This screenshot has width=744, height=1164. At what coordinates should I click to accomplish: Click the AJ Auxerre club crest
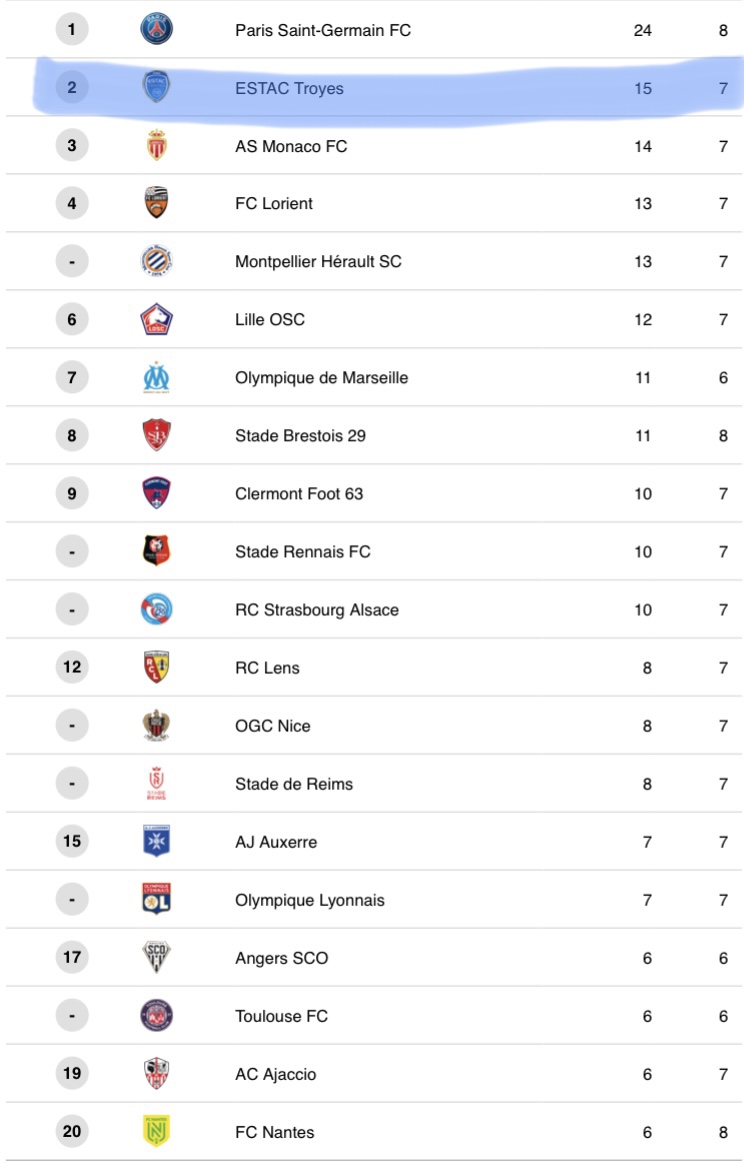coord(156,841)
